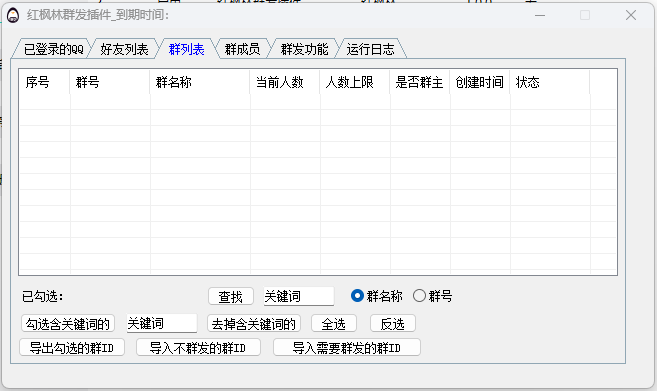Focus the keyword field next to 查找

[x=299, y=296]
